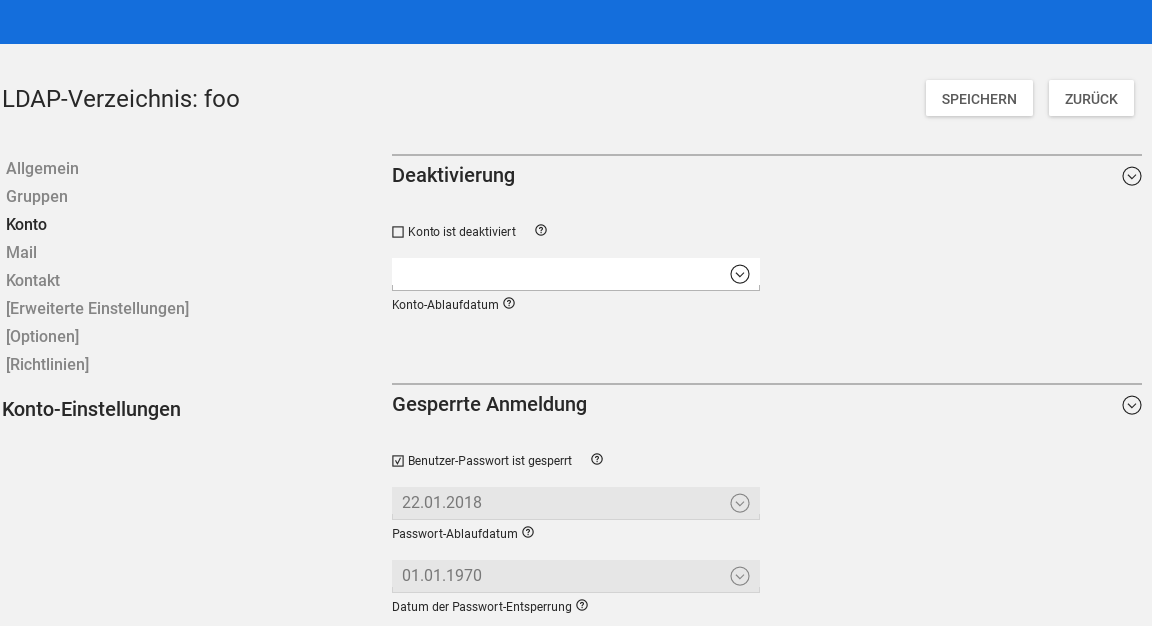Select Kontakt in the sidebar
1152x626 pixels.
33,281
